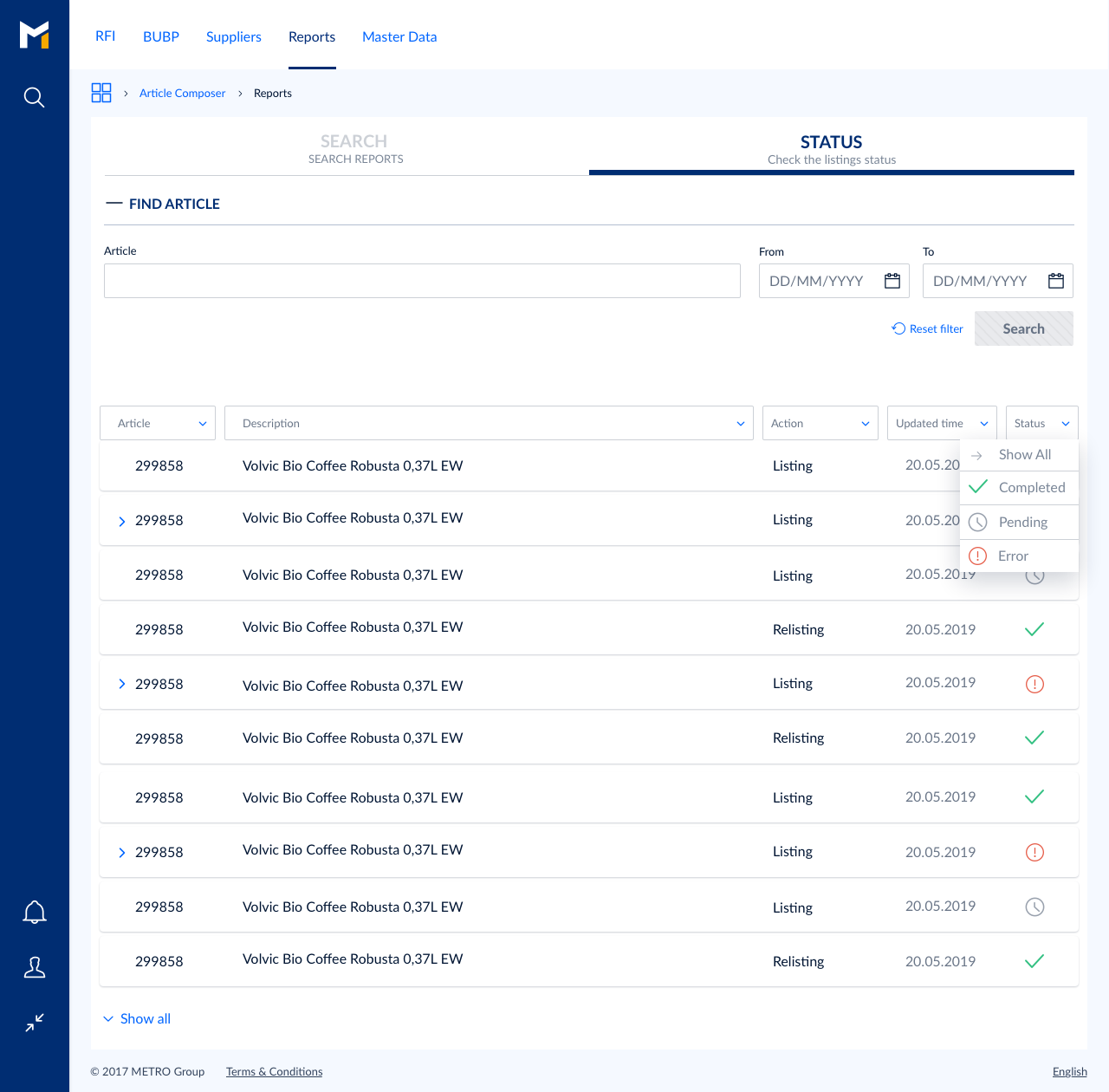1109x1092 pixels.
Task: Open the Updated time column dropdown
Action: [942, 423]
